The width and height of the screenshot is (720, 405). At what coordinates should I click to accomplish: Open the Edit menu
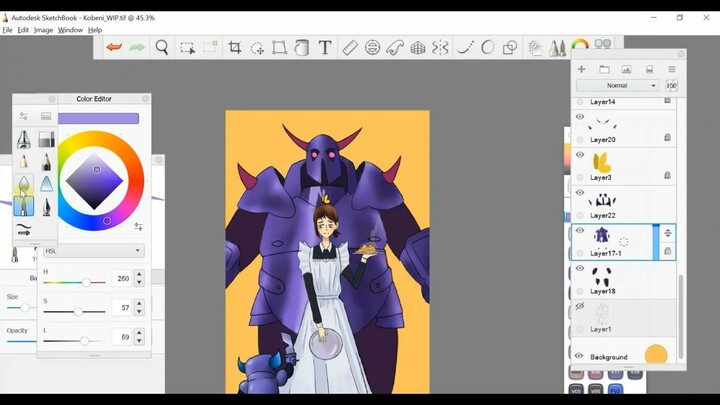[23, 30]
